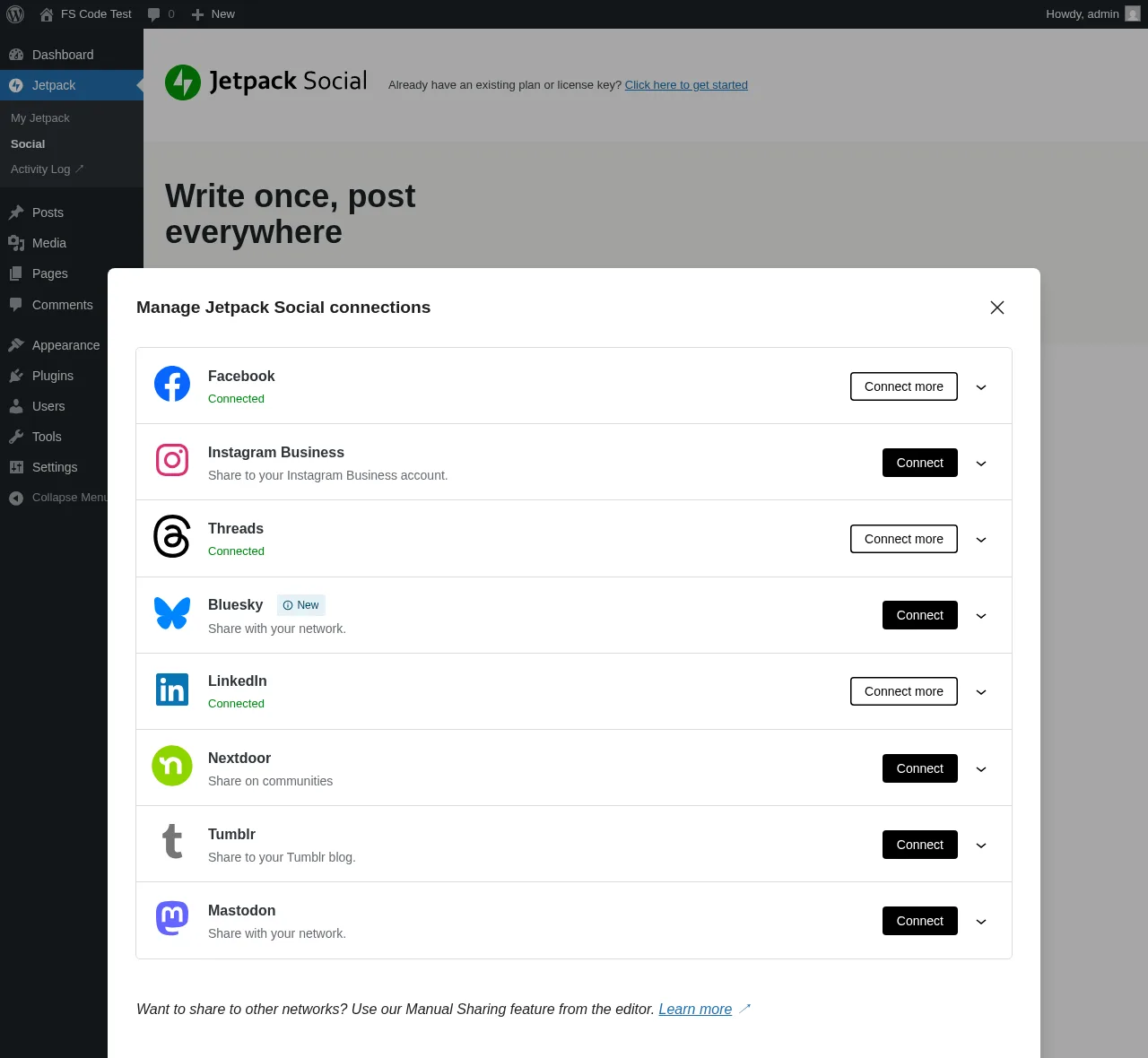Click Connect for Instagram Business
Image resolution: width=1148 pixels, height=1058 pixels.
pos(920,463)
